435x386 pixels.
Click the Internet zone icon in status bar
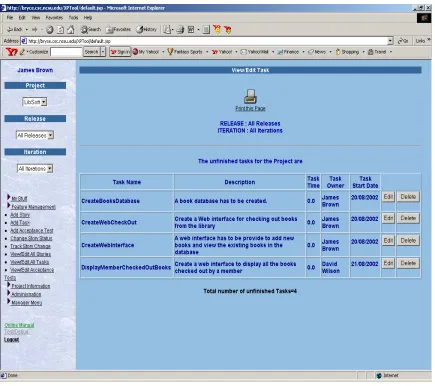click(379, 376)
